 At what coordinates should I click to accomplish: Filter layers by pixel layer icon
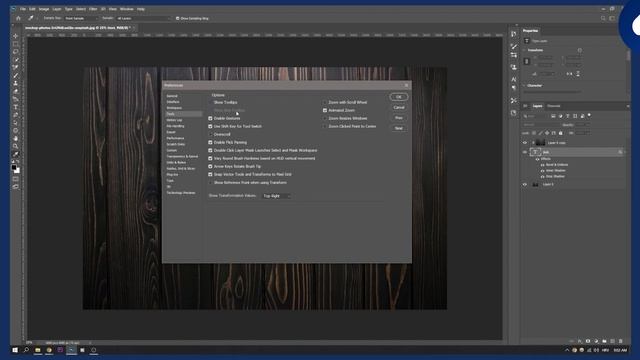click(553, 116)
